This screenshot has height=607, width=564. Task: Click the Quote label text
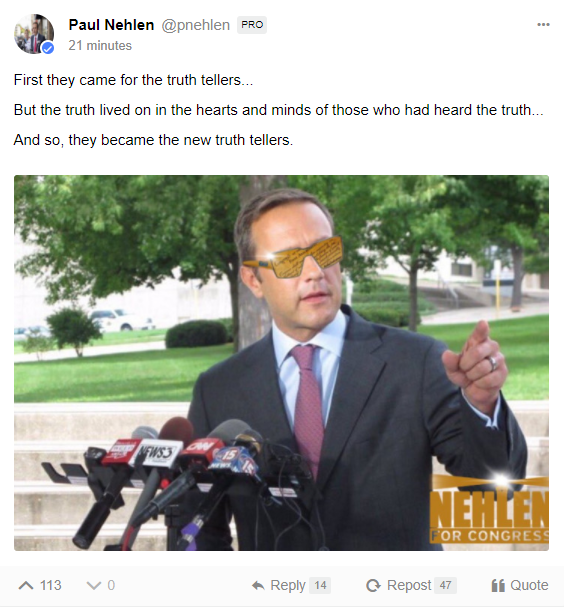pos(529,585)
